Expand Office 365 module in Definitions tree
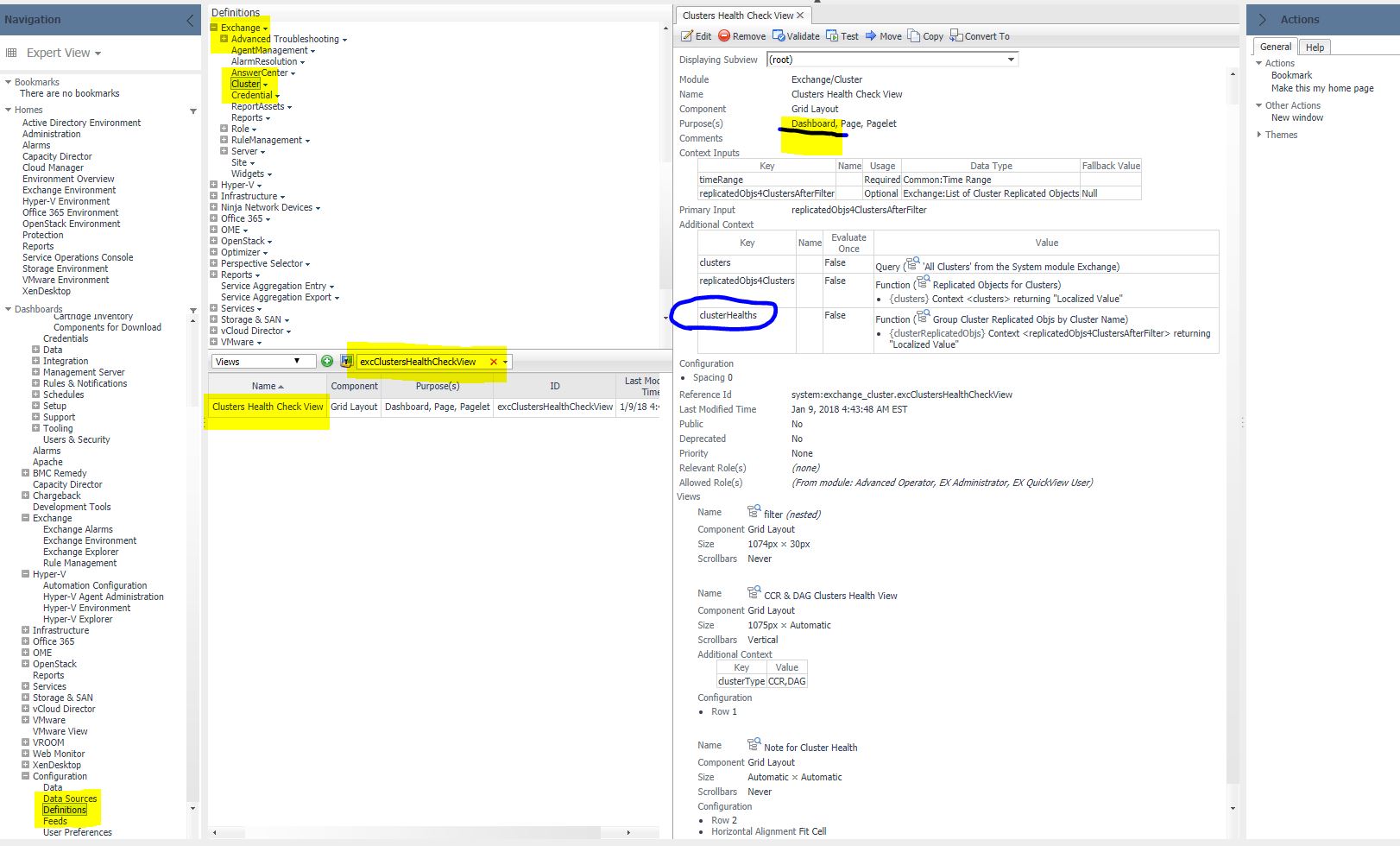1400x846 pixels. (x=213, y=218)
